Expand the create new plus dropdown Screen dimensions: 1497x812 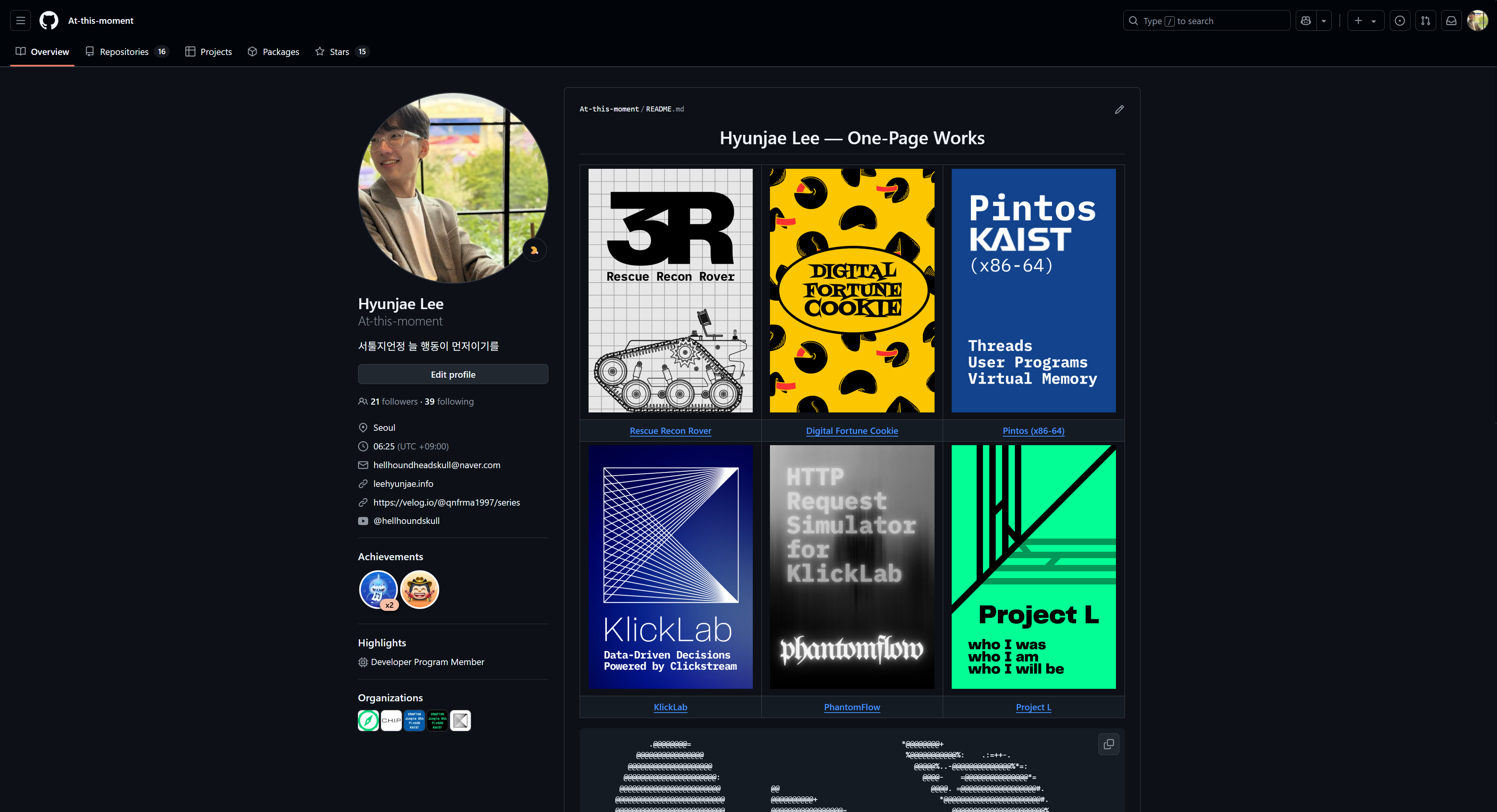(1365, 21)
